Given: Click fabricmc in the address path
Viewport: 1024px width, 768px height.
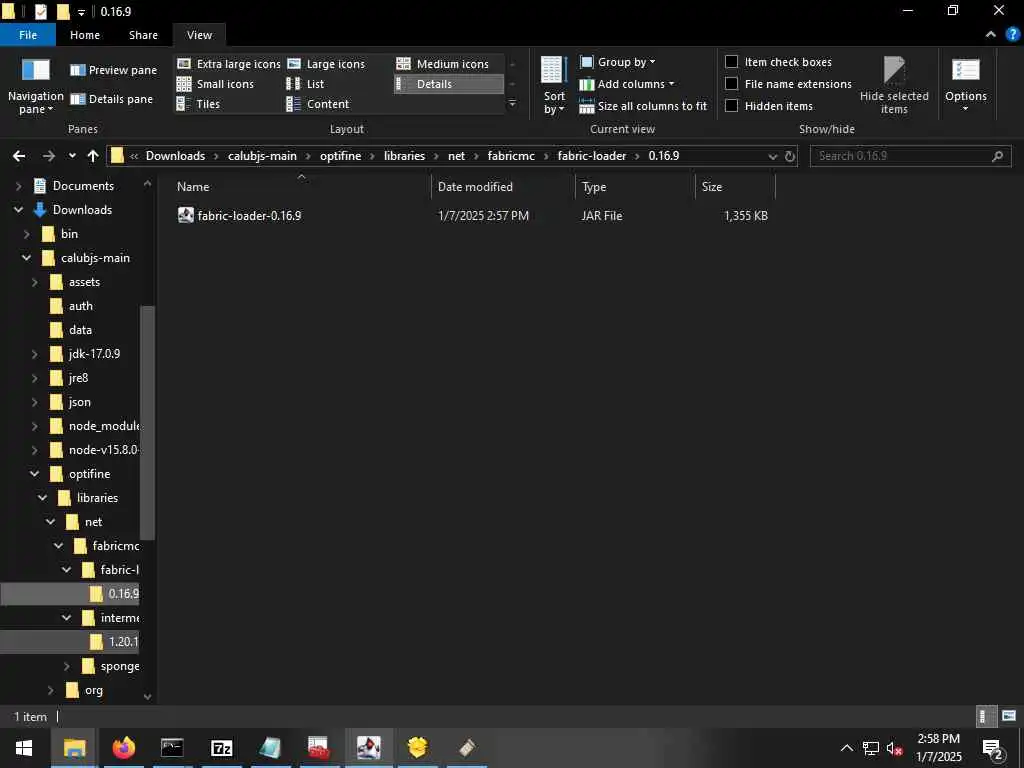Looking at the screenshot, I should pyautogui.click(x=511, y=156).
